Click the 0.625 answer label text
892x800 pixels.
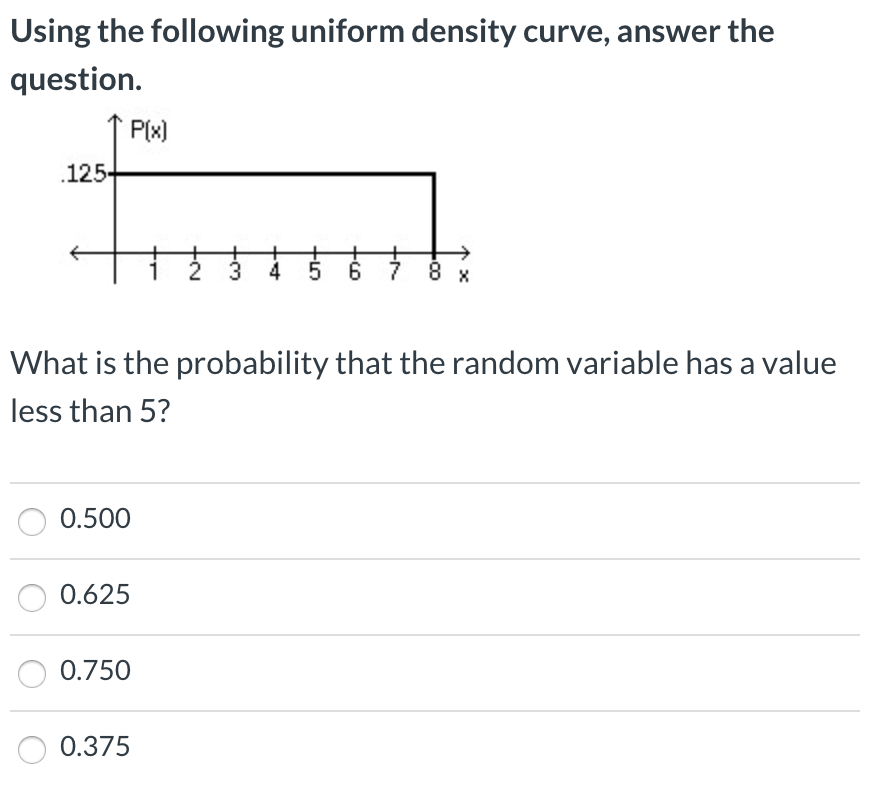(95, 595)
